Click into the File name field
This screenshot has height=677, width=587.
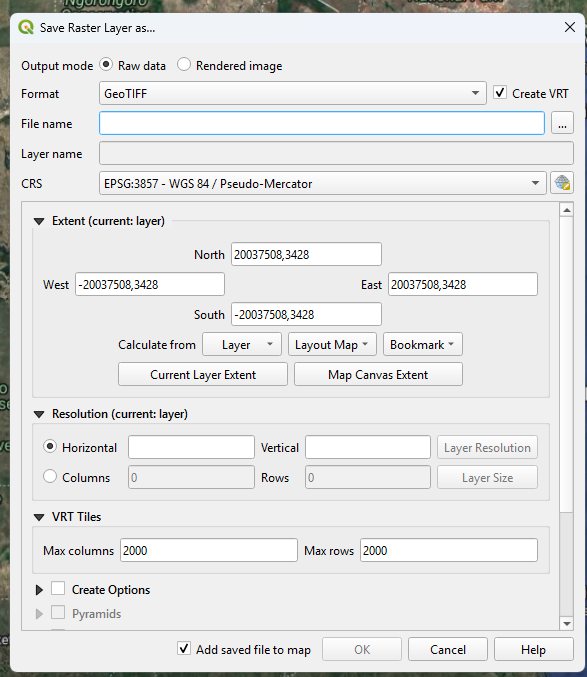(322, 123)
